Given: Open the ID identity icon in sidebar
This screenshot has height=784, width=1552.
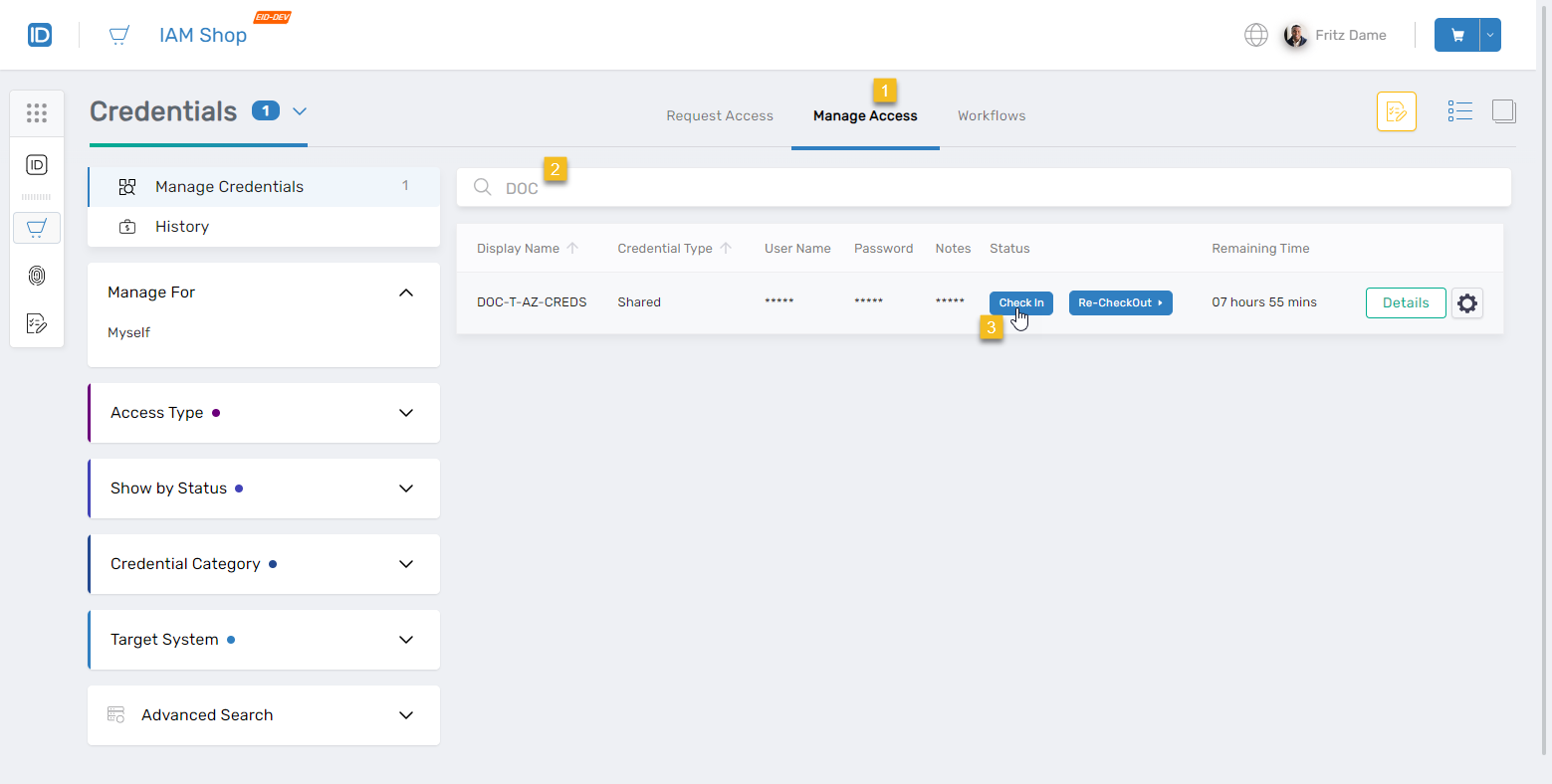Looking at the screenshot, I should [x=37, y=165].
